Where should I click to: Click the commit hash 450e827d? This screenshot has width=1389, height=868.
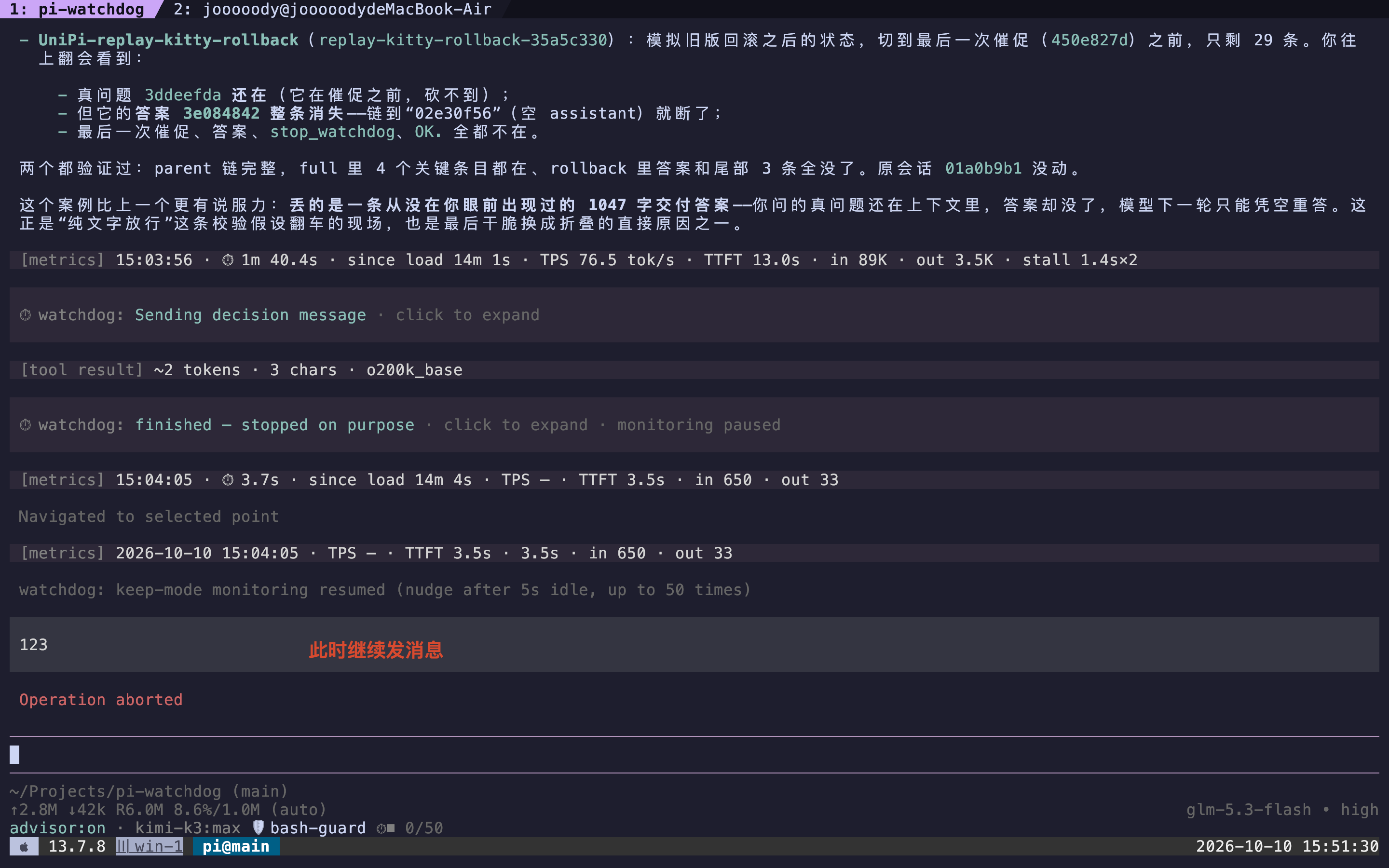[1089, 40]
